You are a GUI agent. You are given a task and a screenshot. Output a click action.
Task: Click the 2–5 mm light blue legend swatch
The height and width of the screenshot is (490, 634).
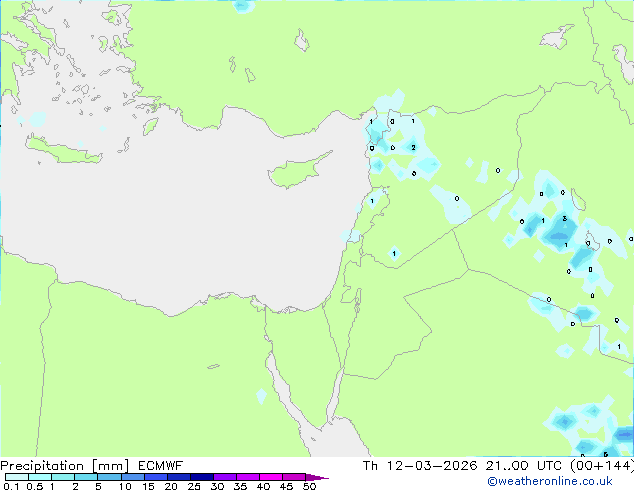(x=86, y=477)
